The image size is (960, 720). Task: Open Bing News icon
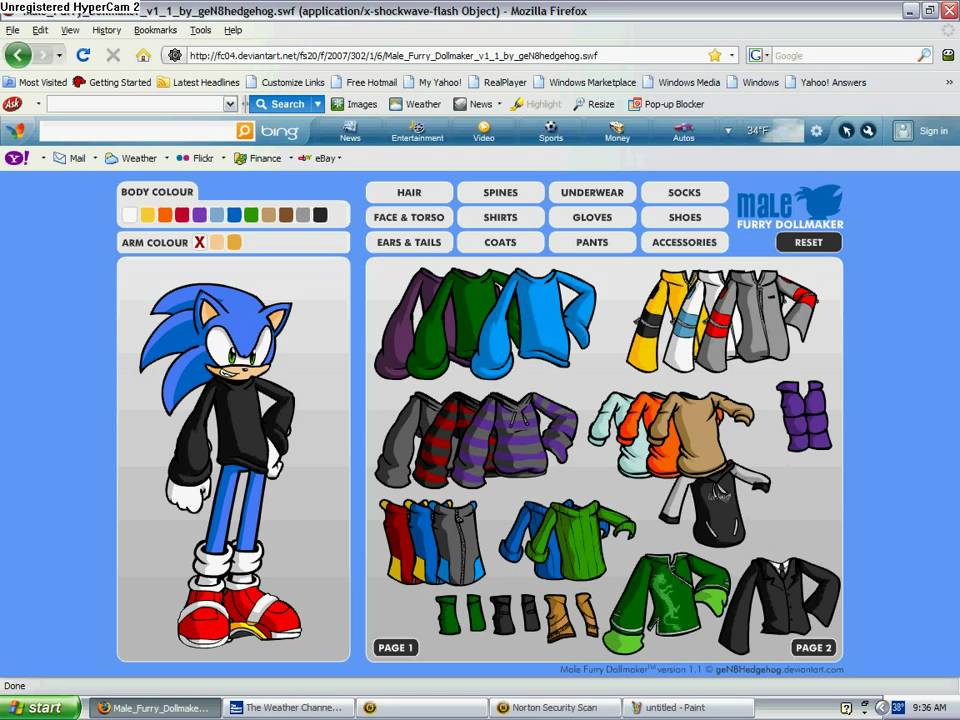click(350, 130)
